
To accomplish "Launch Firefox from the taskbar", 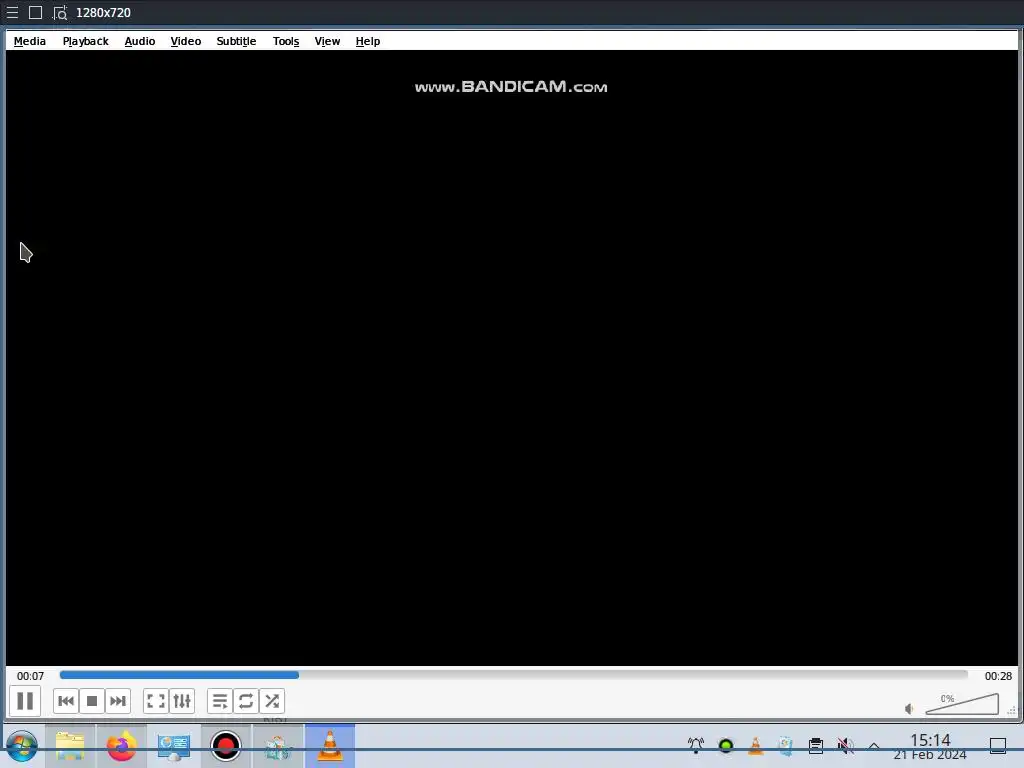I will [121, 746].
